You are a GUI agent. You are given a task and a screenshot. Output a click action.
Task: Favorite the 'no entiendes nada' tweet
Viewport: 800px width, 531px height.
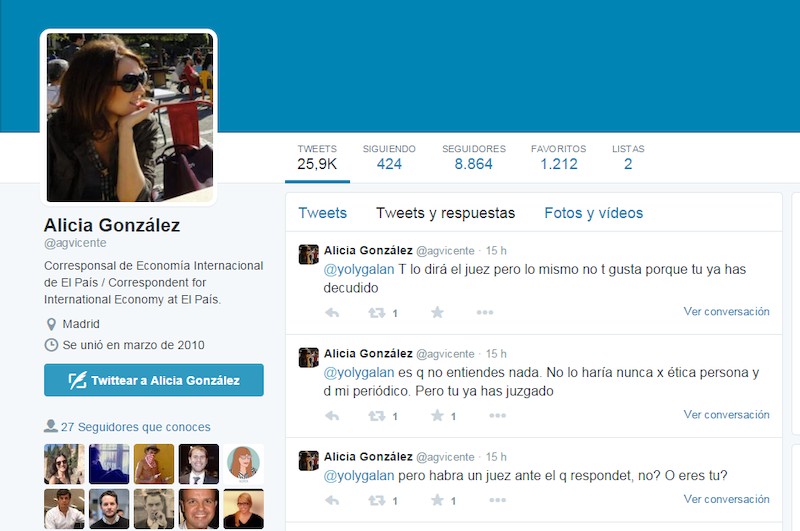pyautogui.click(x=437, y=415)
